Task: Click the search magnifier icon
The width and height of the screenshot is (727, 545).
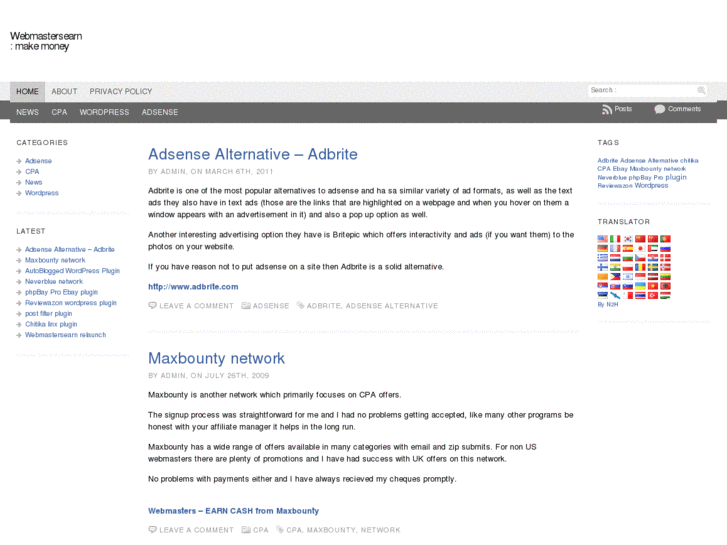Action: pyautogui.click(x=701, y=90)
